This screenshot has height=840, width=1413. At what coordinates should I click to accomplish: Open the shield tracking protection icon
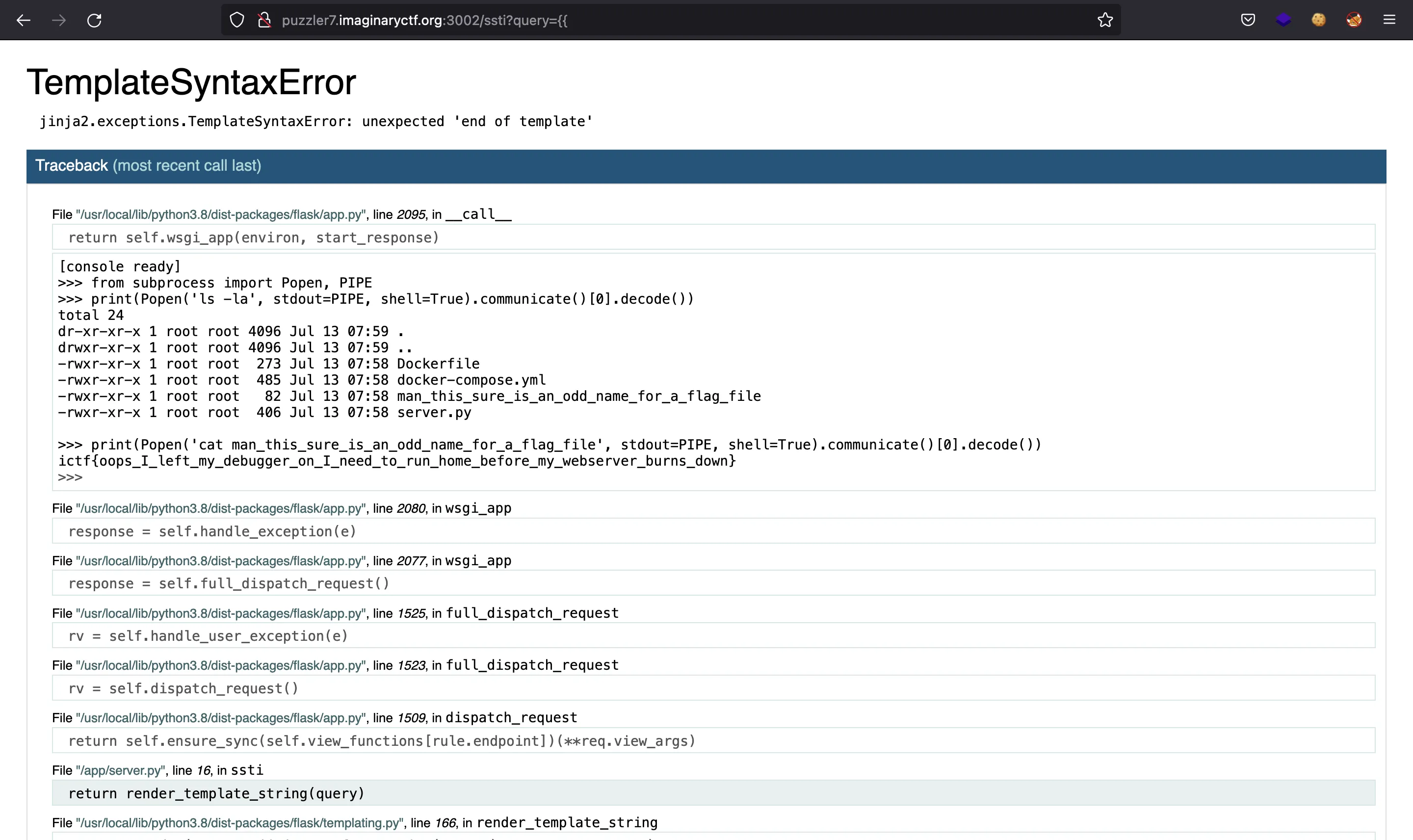click(236, 21)
